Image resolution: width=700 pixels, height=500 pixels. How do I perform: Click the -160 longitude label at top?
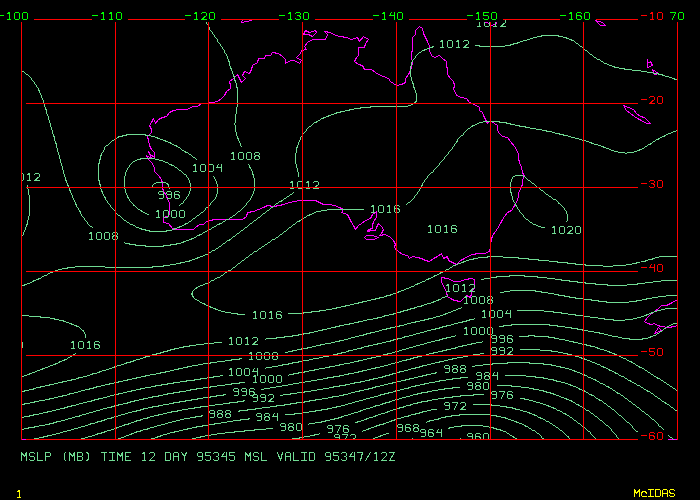click(578, 16)
